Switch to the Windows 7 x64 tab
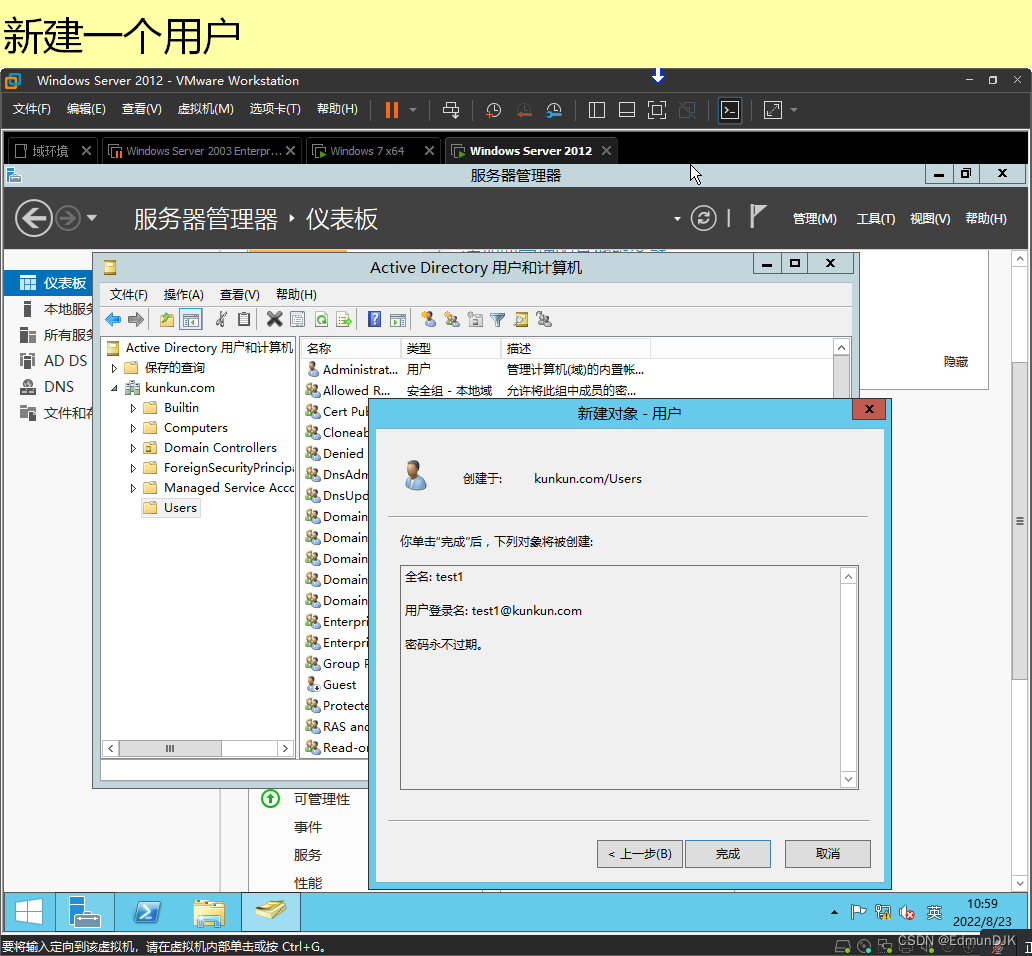Image resolution: width=1032 pixels, height=956 pixels. click(367, 151)
